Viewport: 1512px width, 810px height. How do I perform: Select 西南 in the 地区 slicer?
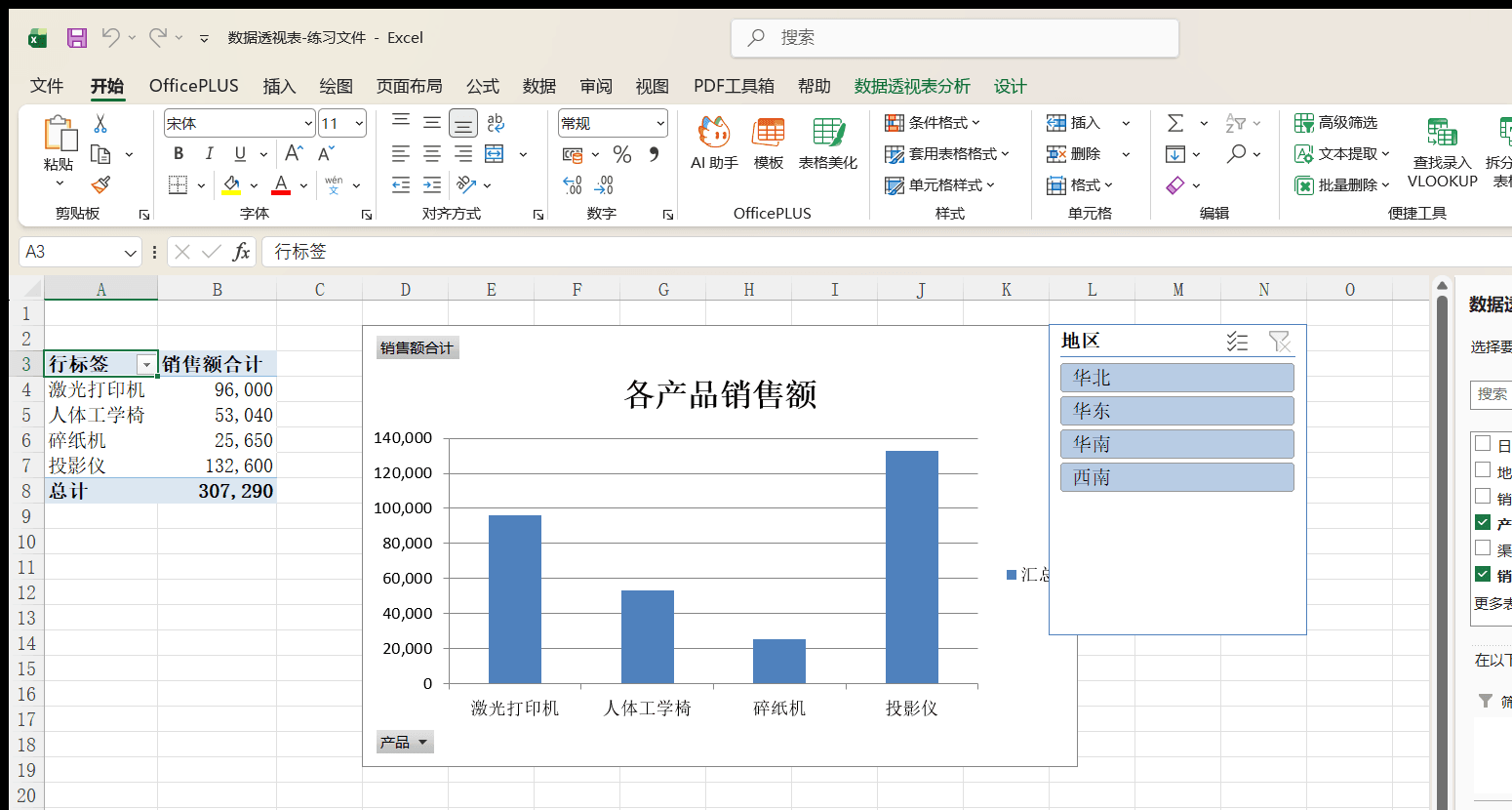point(1177,477)
